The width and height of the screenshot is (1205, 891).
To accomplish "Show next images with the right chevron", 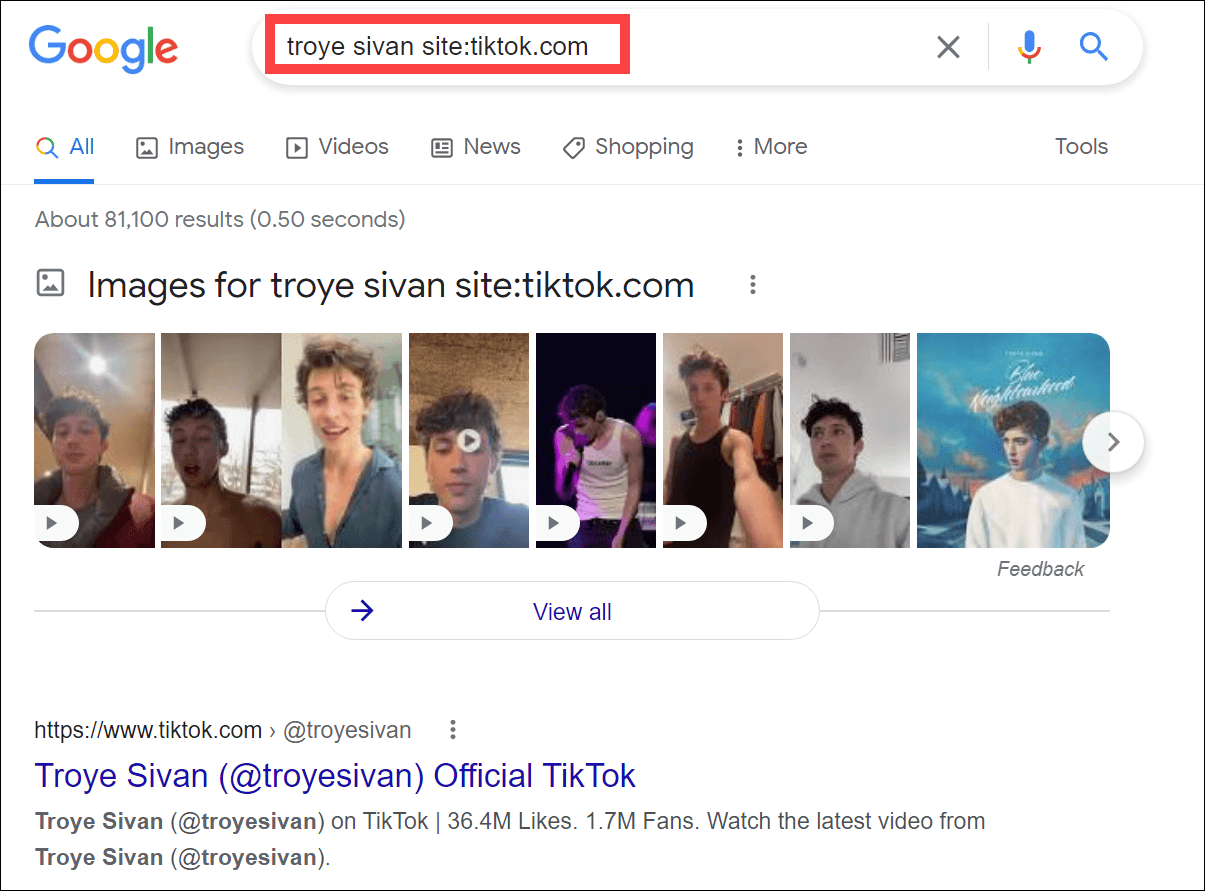I will coord(1113,441).
